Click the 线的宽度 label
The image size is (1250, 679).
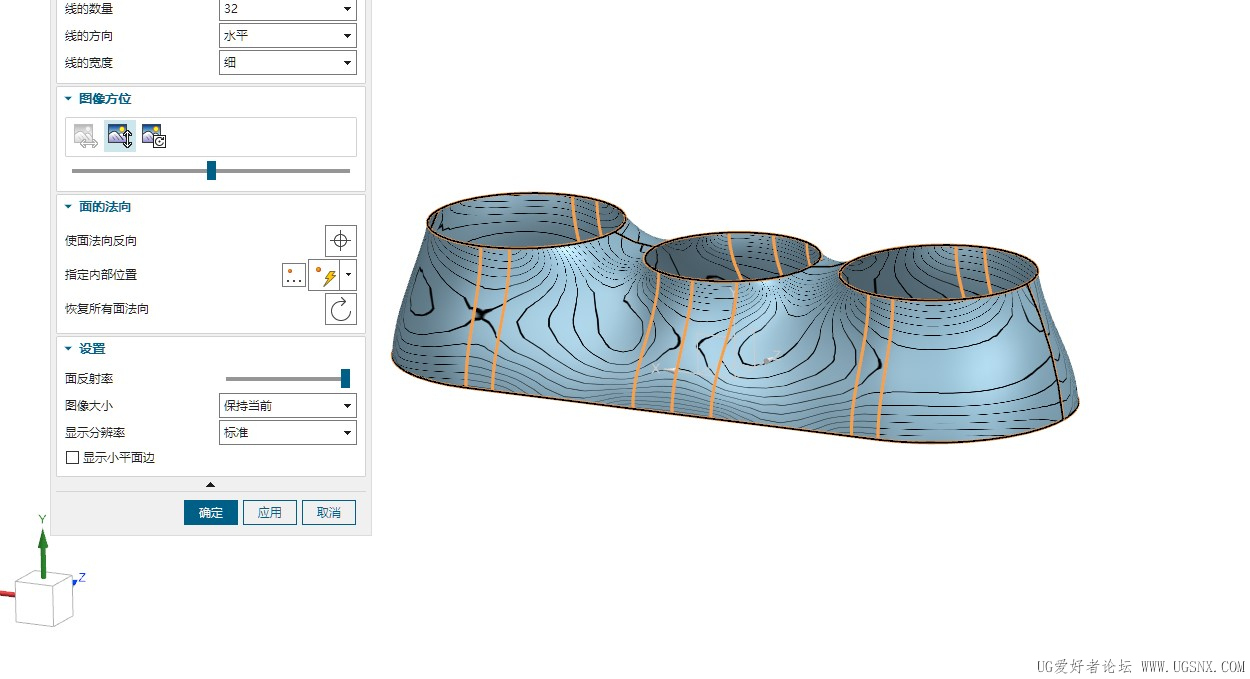point(89,63)
